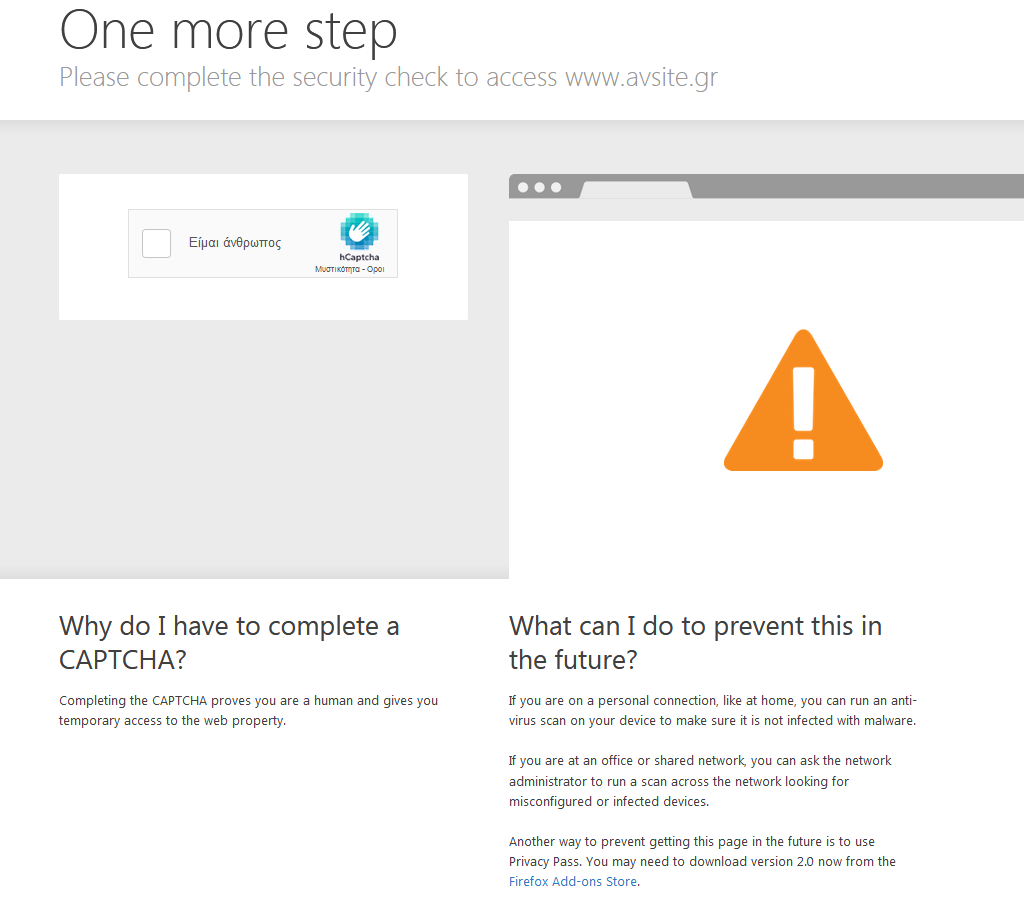Viewport: 1024px width, 907px height.
Task: Click the first dot in the browser illustration
Action: point(523,187)
